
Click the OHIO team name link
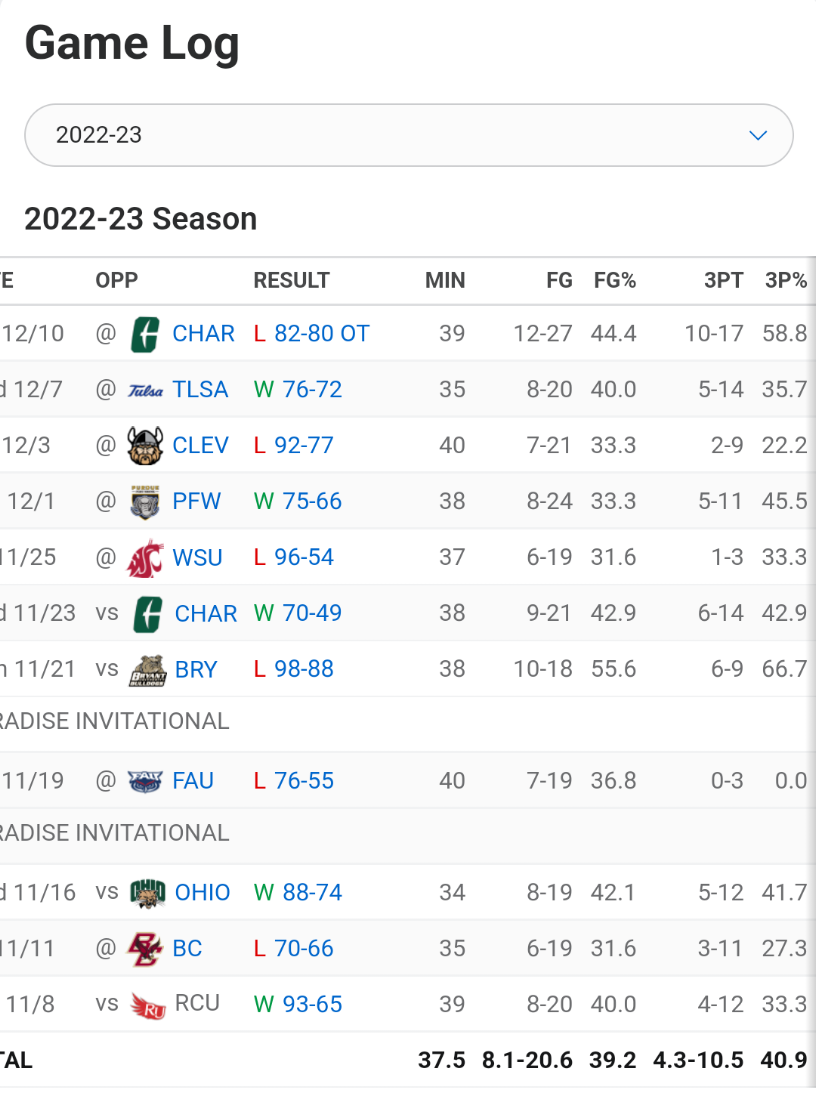coord(202,893)
